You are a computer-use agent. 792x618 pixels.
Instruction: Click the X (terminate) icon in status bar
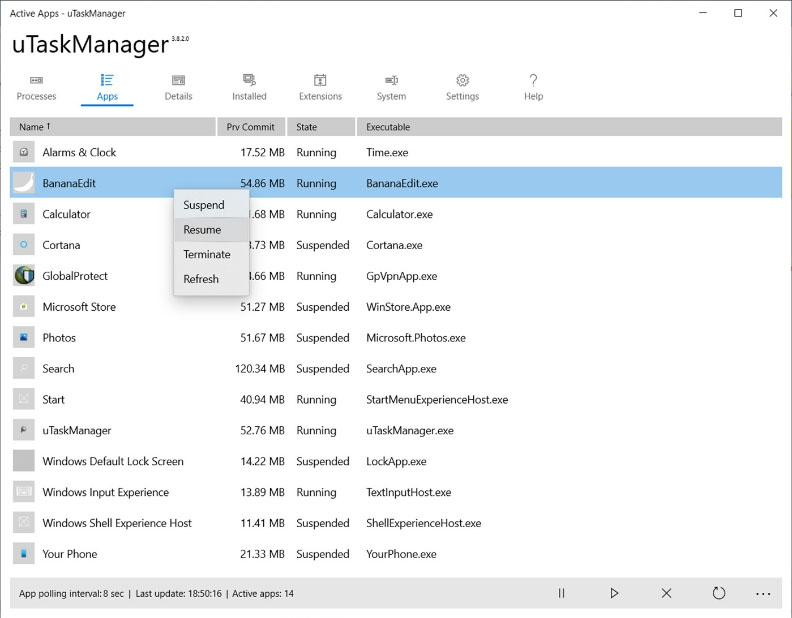[x=666, y=593]
